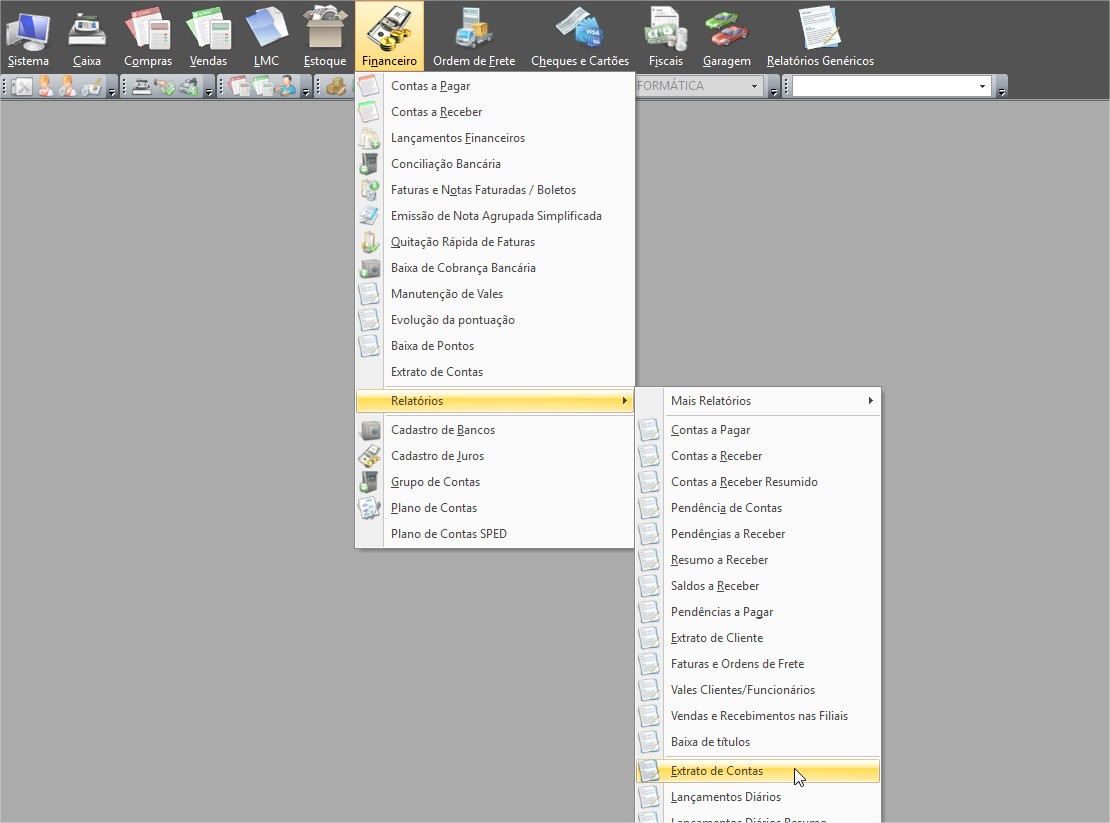This screenshot has height=823, width=1110.
Task: Click the cash register toolbar icon
Action: 142,86
